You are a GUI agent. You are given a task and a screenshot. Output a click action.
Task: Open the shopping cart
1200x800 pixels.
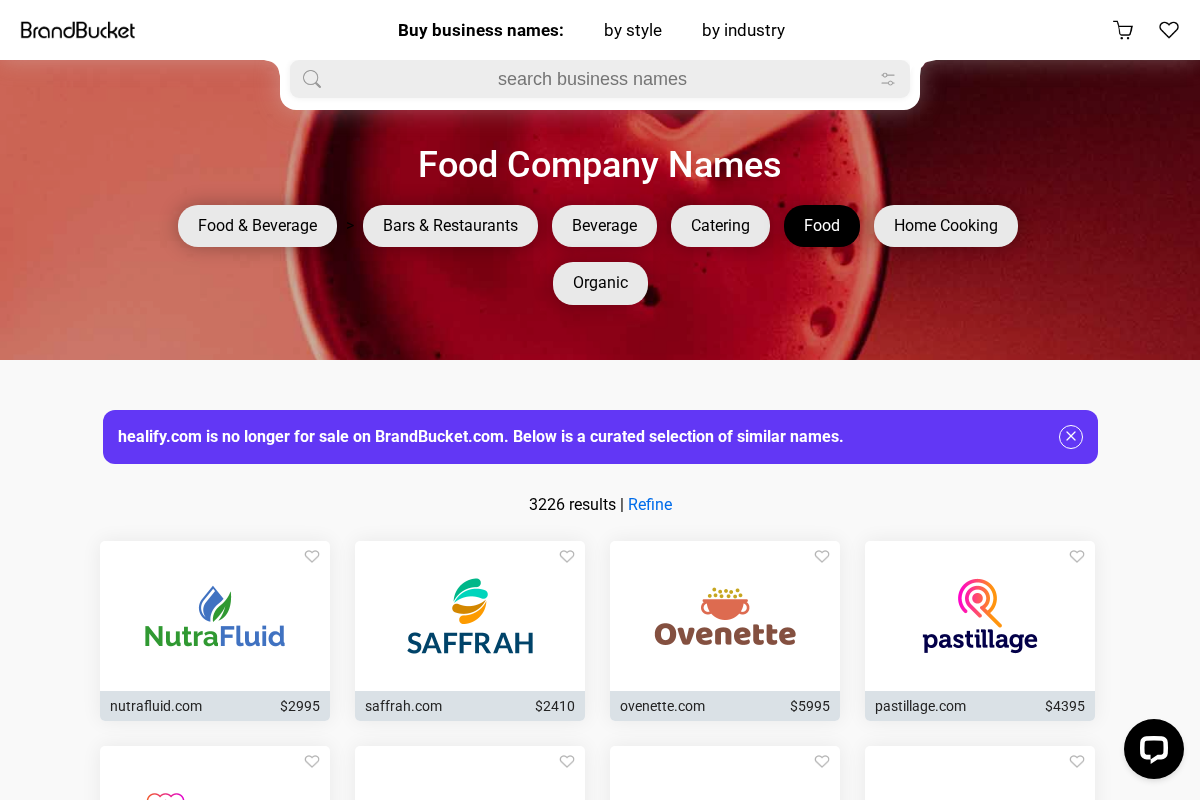[x=1123, y=30]
